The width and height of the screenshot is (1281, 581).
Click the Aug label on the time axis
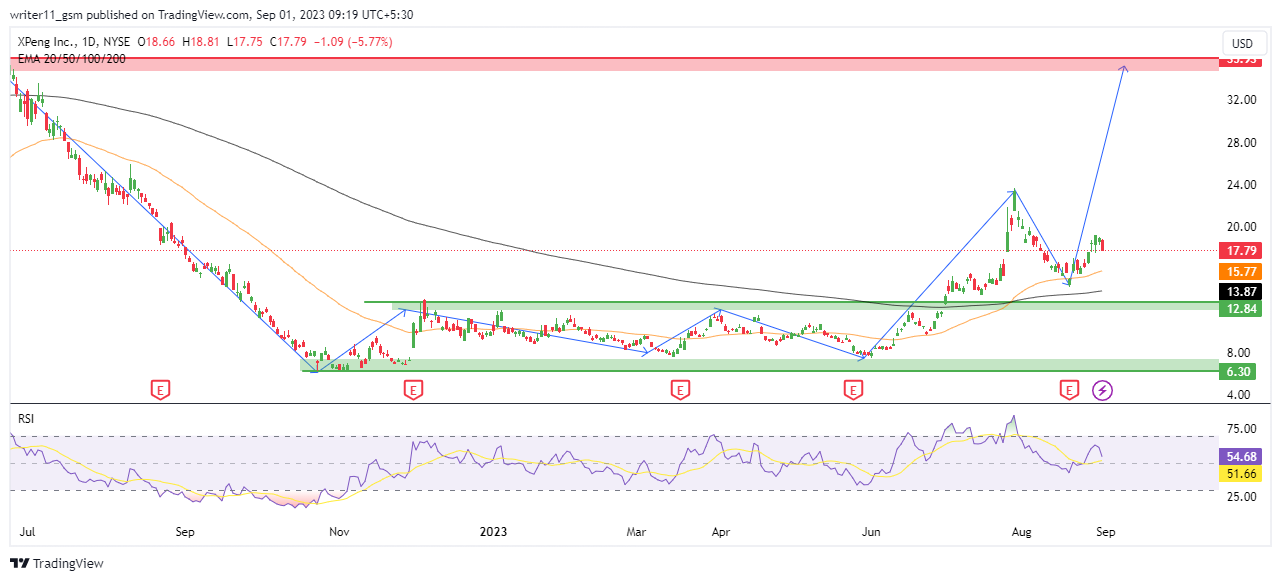pyautogui.click(x=1021, y=533)
